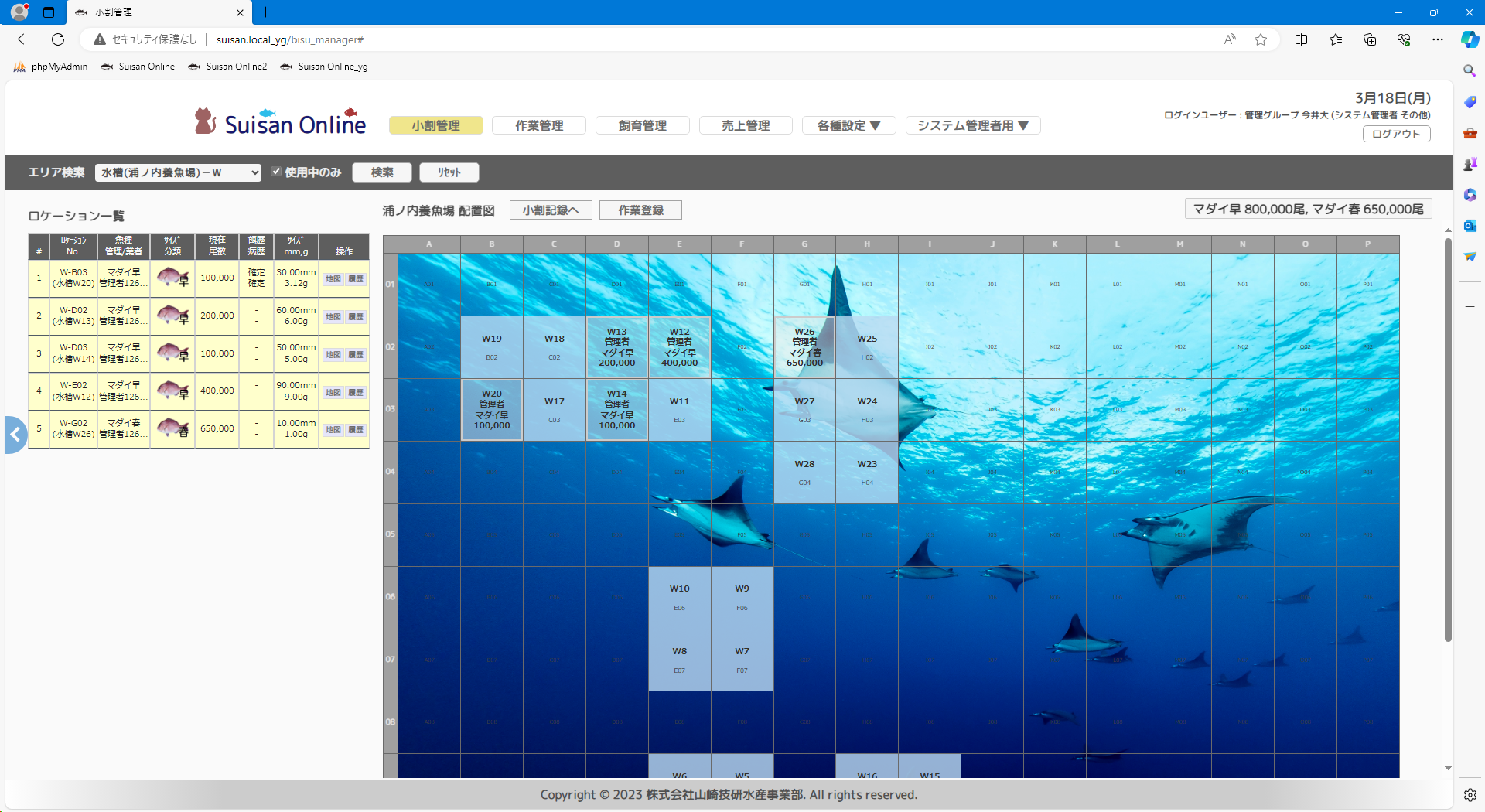Open the read aloud tool
Screen dimensions: 1485x812
point(1230,39)
